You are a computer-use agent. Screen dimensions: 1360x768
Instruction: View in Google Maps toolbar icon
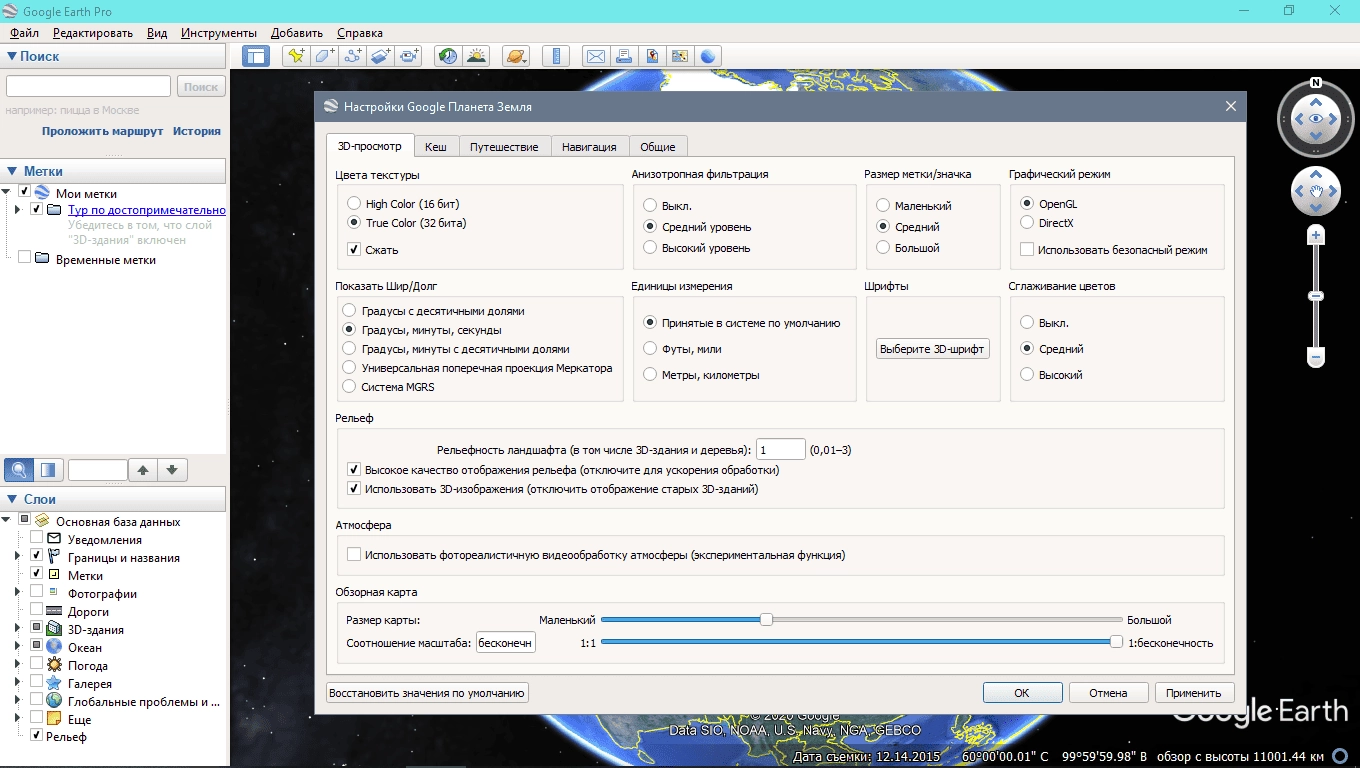coord(680,56)
